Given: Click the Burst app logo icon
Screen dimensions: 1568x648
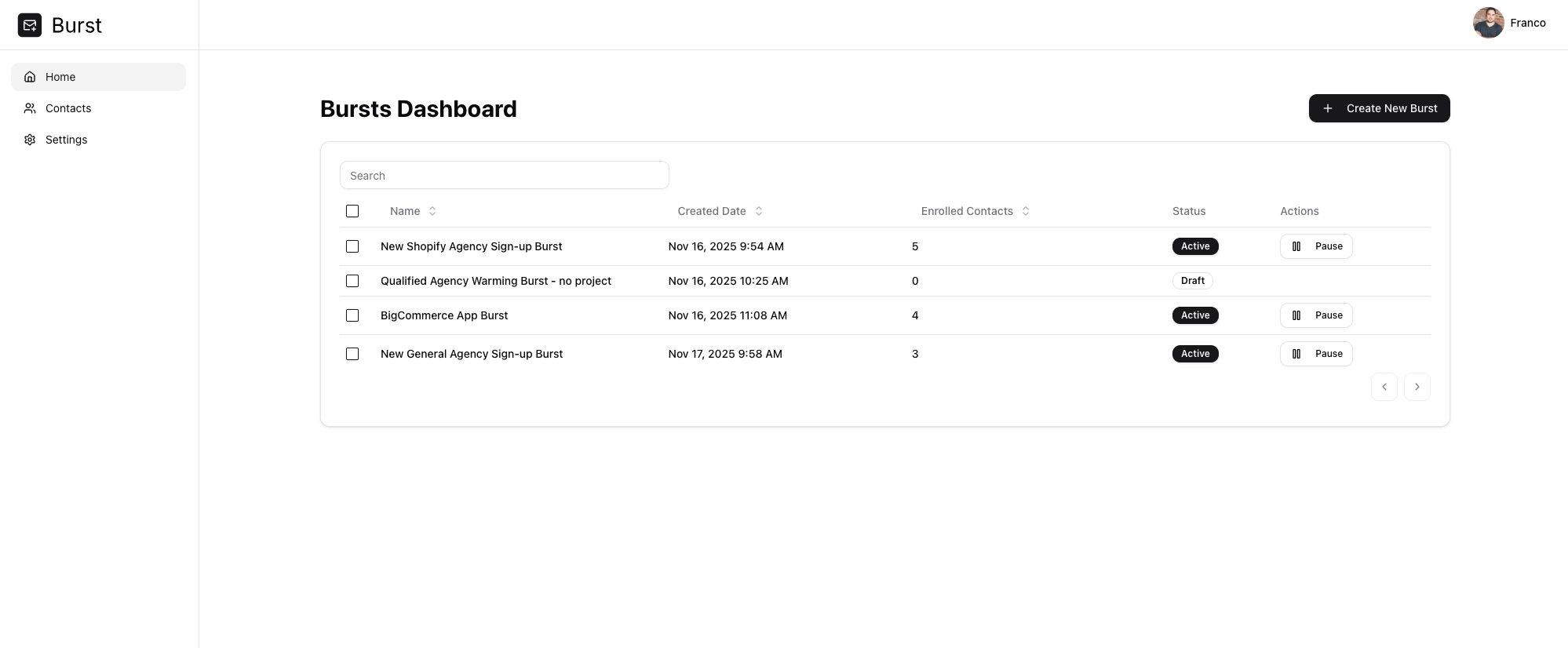Looking at the screenshot, I should (30, 24).
